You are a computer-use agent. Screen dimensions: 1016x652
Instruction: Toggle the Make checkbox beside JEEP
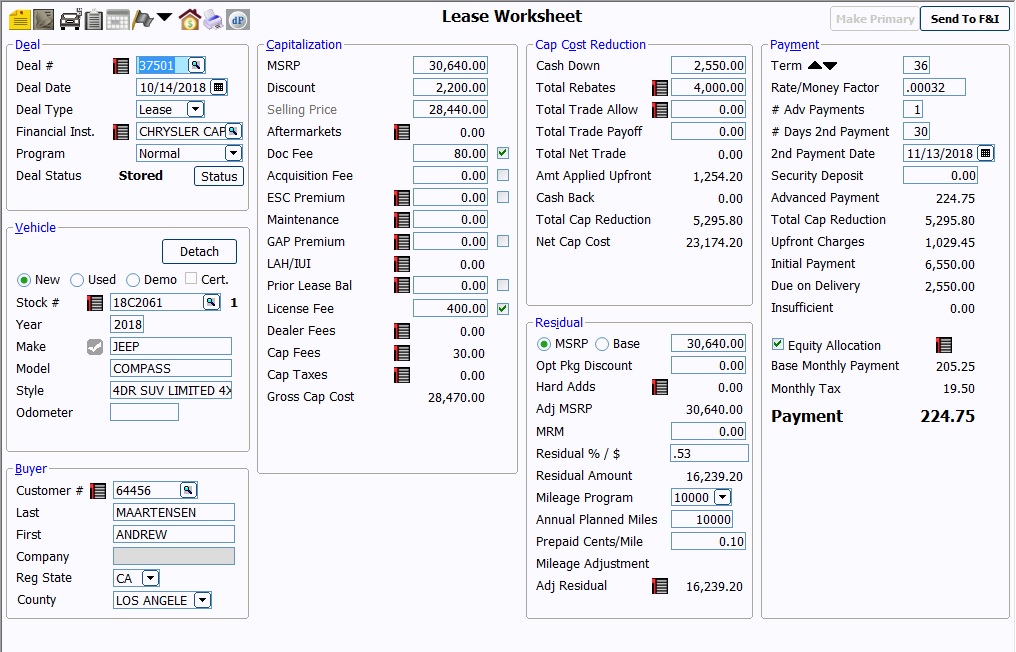(95, 347)
